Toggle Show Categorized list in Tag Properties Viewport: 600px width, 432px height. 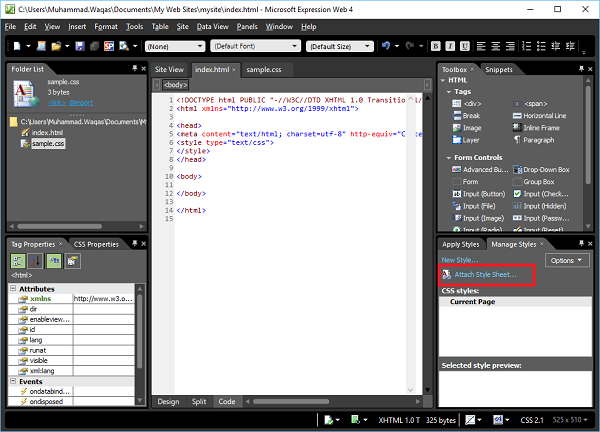click(x=19, y=262)
